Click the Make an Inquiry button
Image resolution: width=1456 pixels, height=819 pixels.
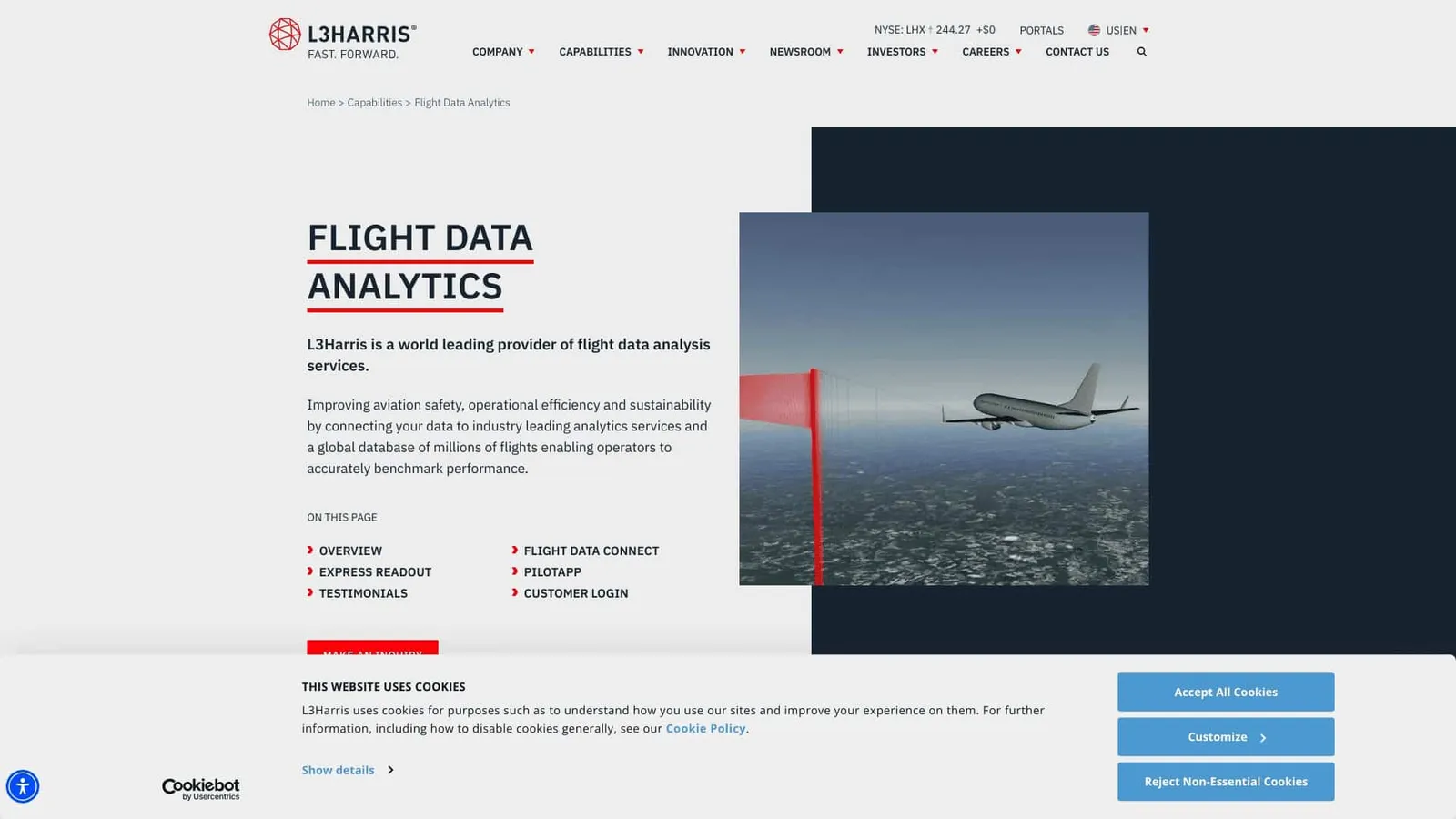pos(372,648)
